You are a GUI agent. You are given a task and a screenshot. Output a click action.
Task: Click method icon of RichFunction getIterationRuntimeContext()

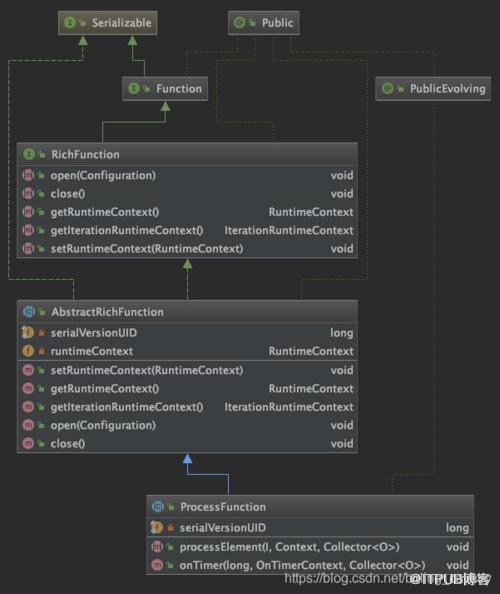point(28,230)
